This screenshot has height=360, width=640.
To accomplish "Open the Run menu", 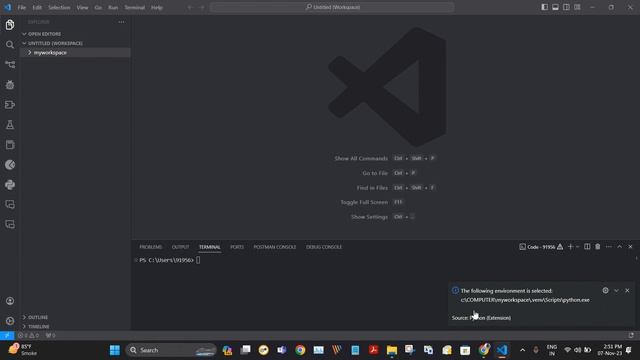I will (113, 7).
